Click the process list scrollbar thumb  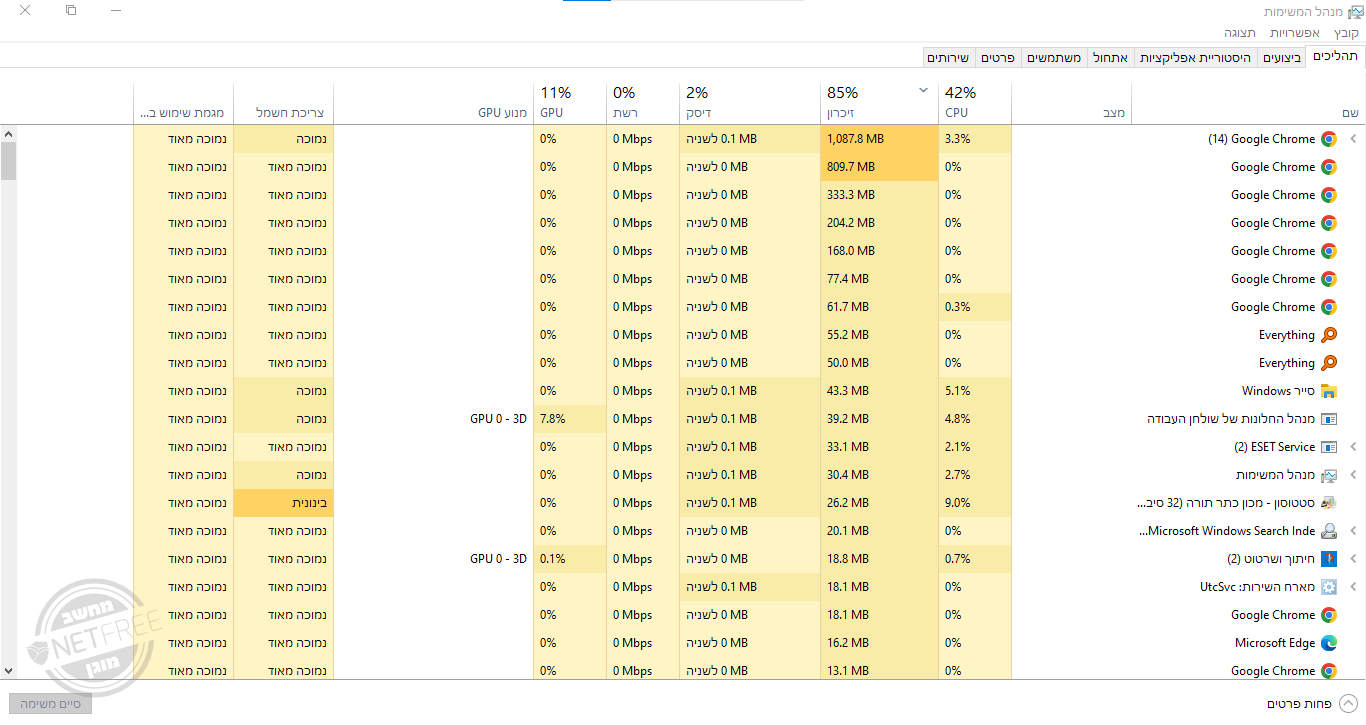(x=8, y=161)
